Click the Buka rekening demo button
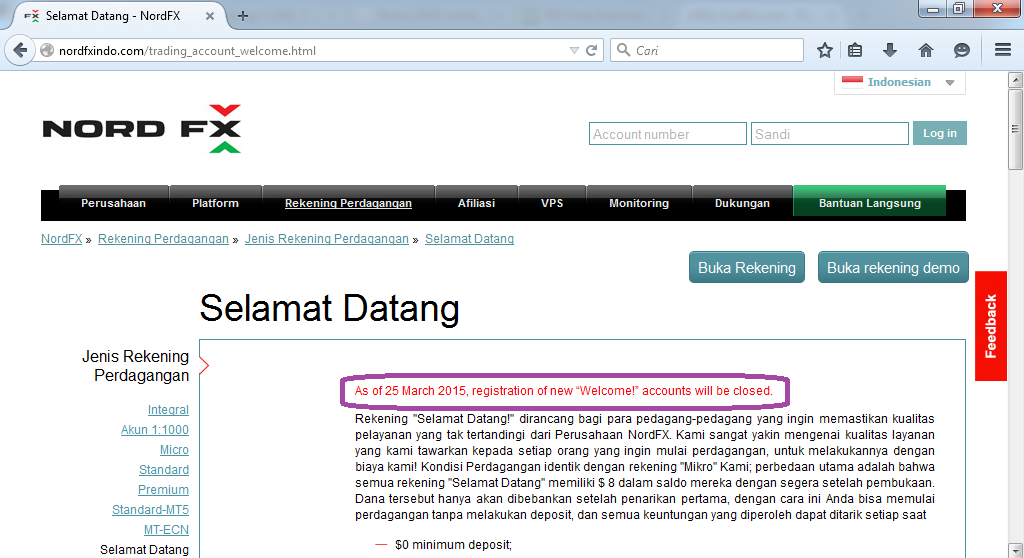1024x558 pixels. click(x=893, y=268)
